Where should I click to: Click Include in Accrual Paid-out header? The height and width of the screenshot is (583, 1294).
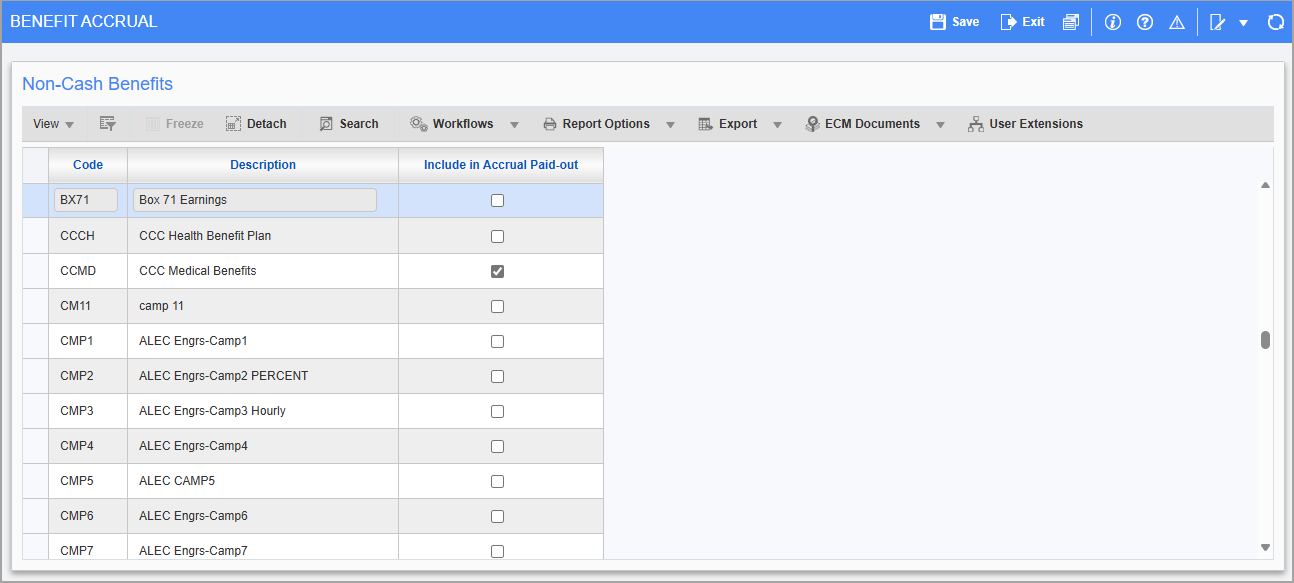click(x=501, y=165)
